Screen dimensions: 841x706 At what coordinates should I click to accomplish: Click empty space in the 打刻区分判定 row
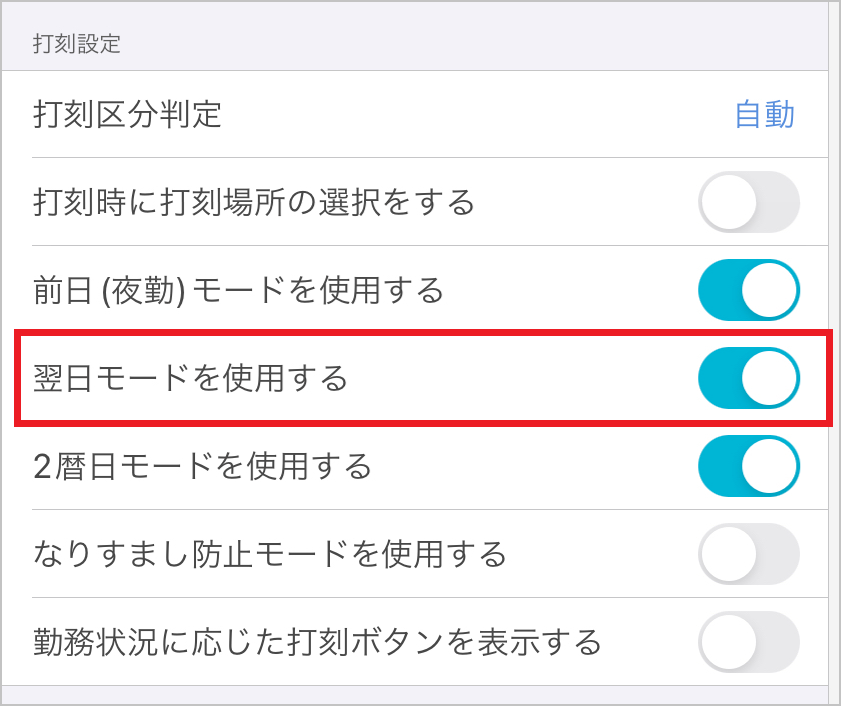tap(480, 115)
